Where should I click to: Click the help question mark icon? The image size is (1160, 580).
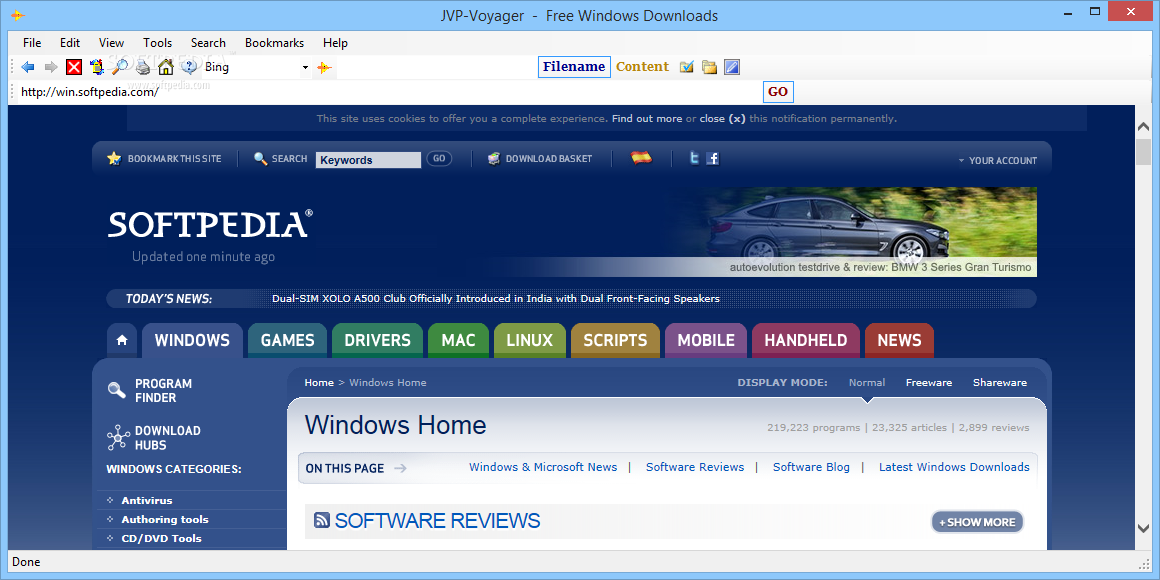189,67
